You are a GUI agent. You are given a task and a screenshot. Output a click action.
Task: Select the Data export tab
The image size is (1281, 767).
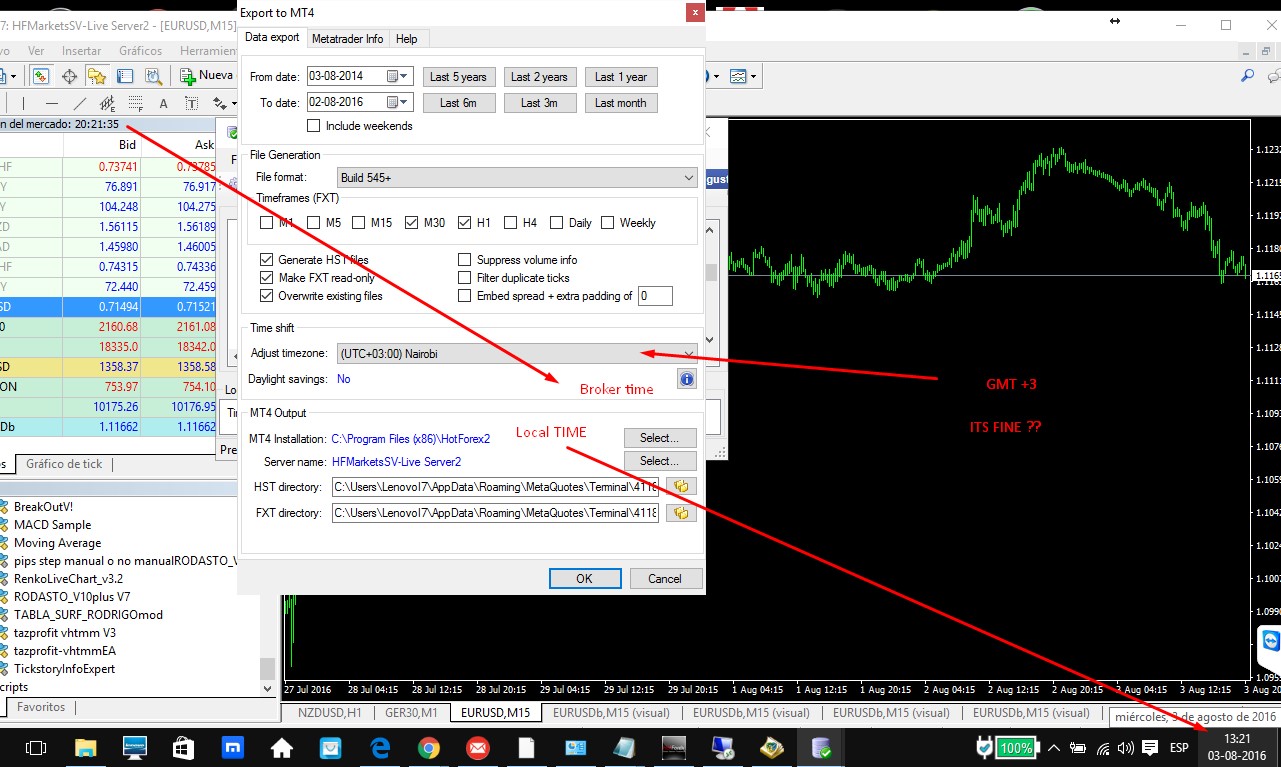[x=272, y=38]
